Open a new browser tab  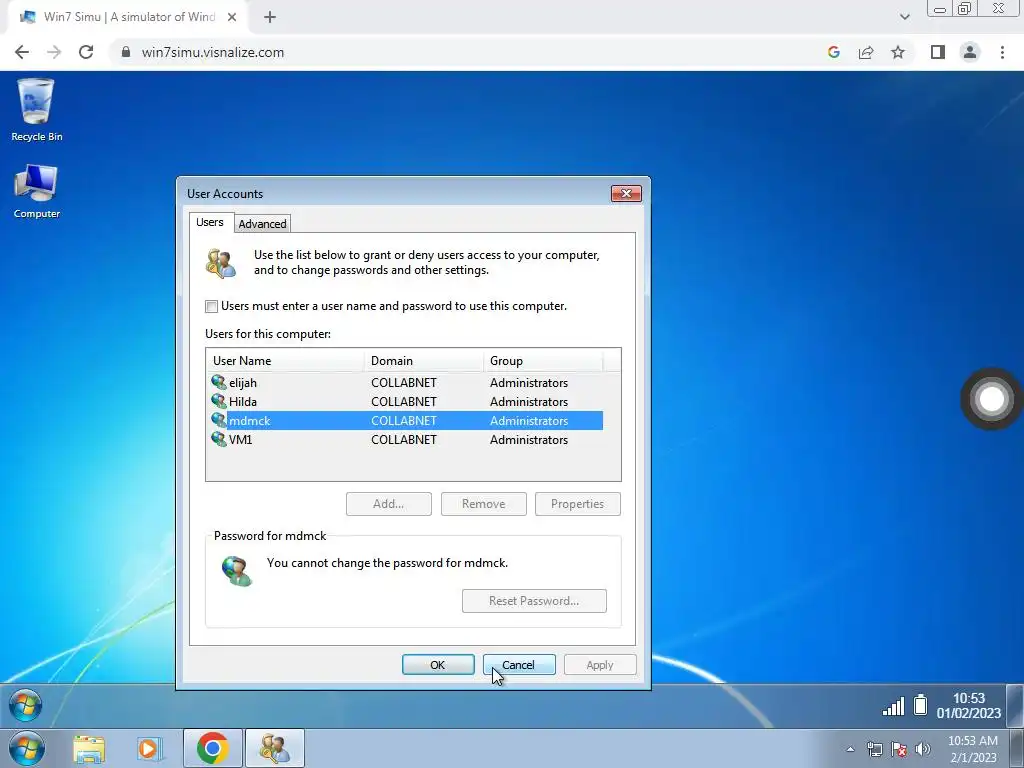(270, 17)
